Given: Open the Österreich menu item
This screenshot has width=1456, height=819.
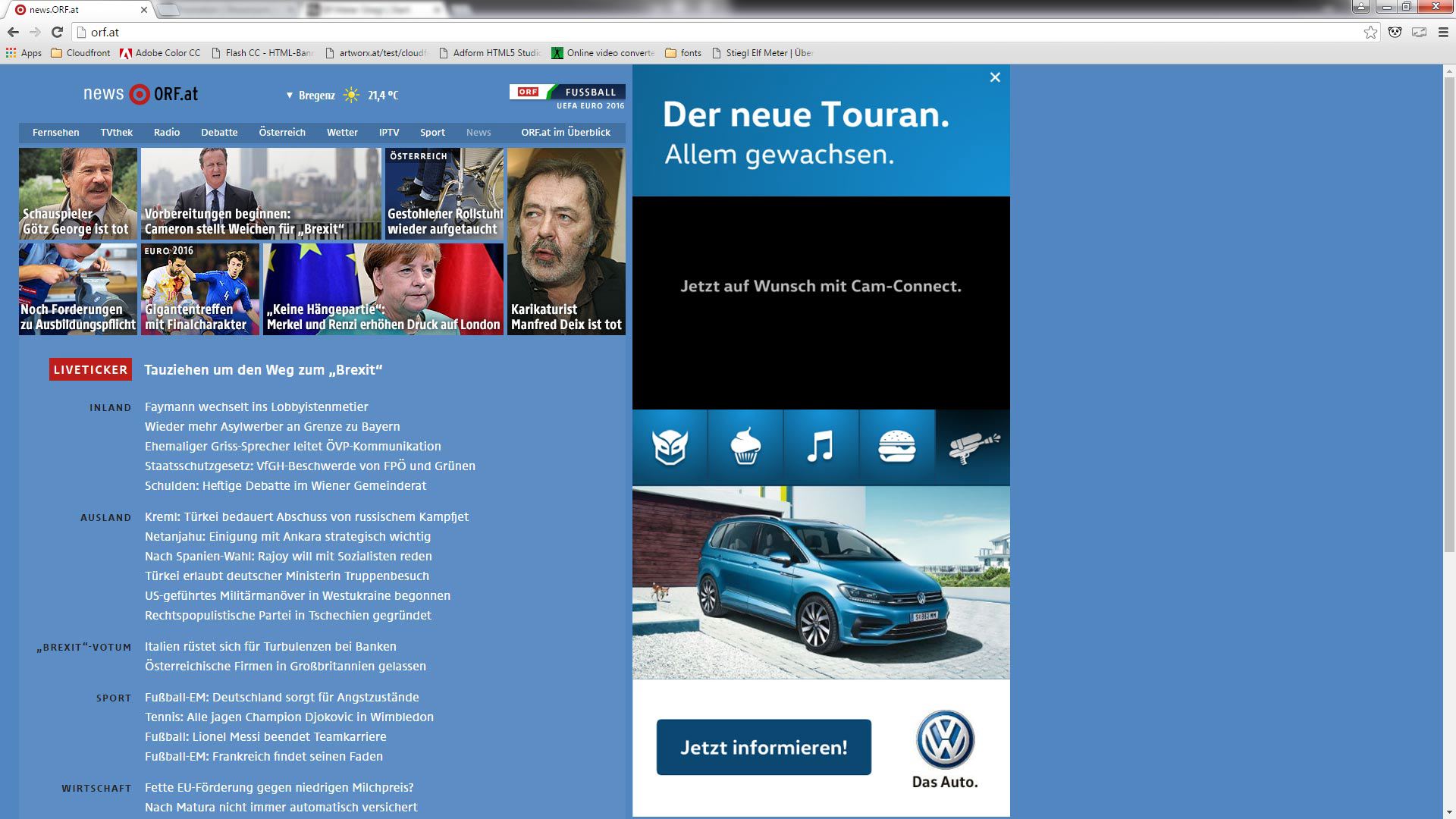Looking at the screenshot, I should (x=282, y=132).
